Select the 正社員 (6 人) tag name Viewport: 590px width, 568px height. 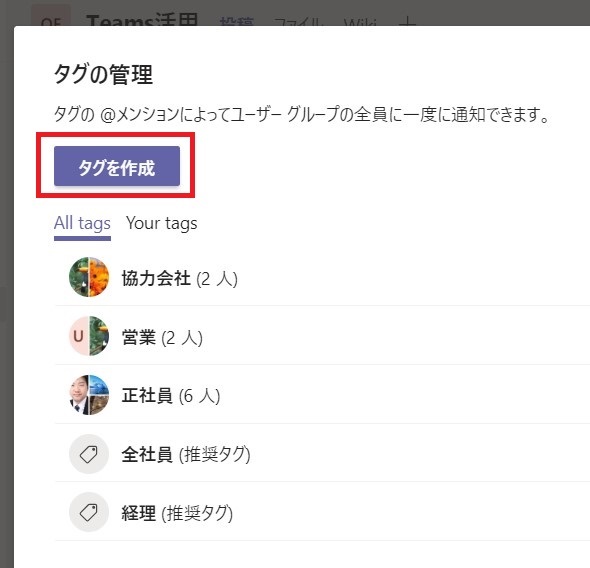171,396
